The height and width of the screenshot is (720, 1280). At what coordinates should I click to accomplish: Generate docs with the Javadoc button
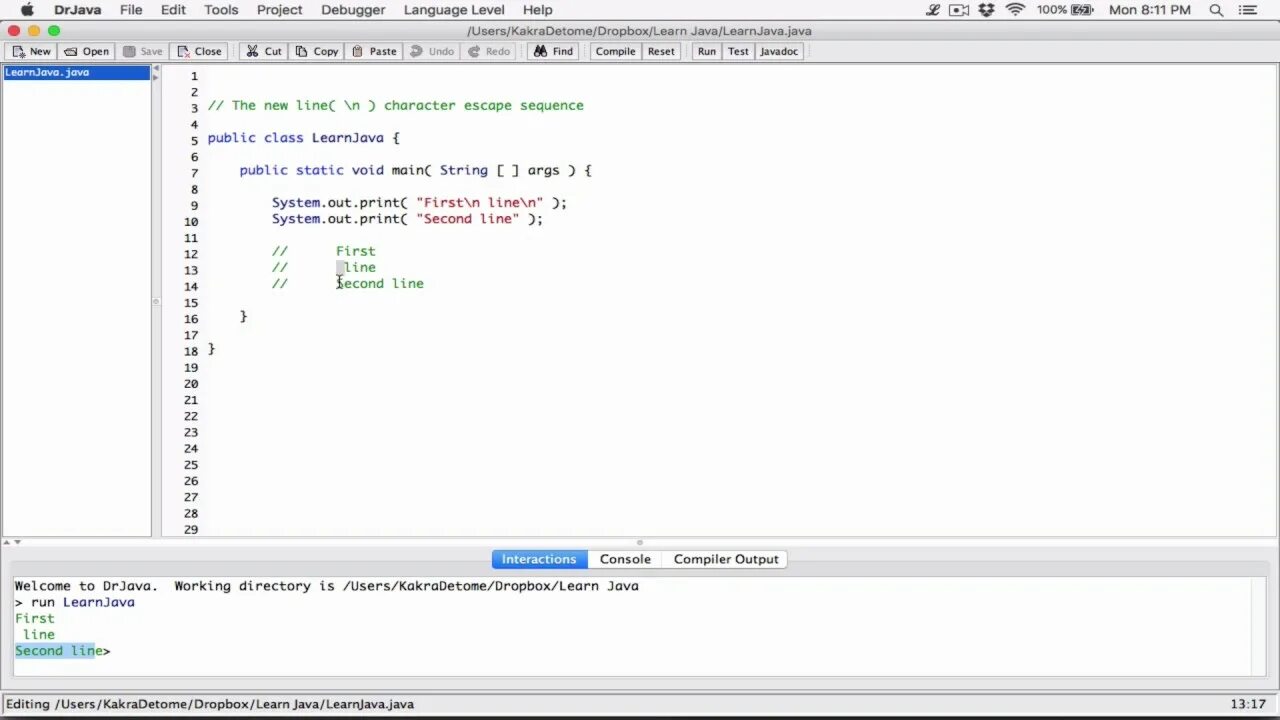click(x=779, y=51)
